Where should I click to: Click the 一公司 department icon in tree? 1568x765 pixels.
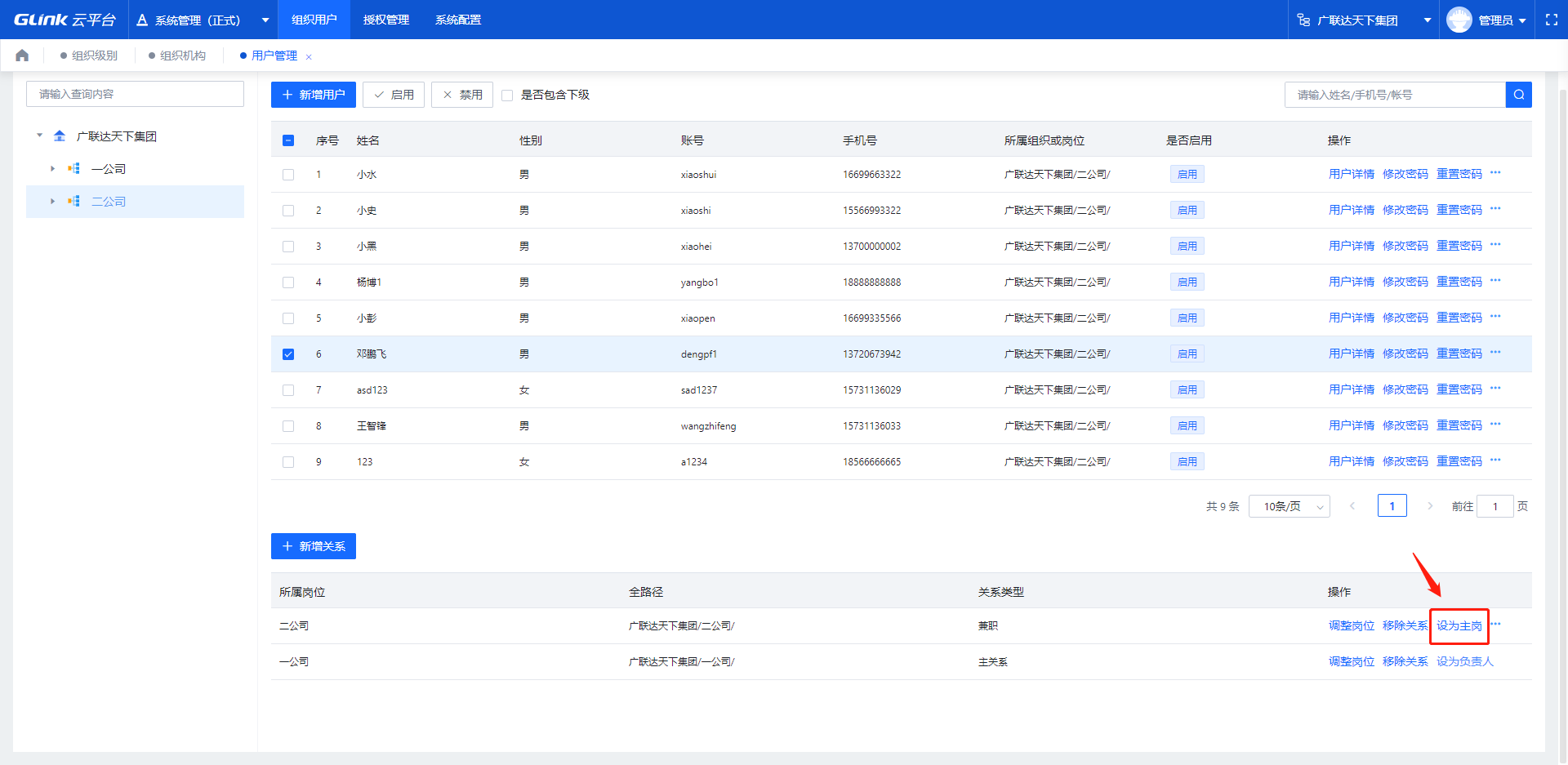[x=73, y=168]
